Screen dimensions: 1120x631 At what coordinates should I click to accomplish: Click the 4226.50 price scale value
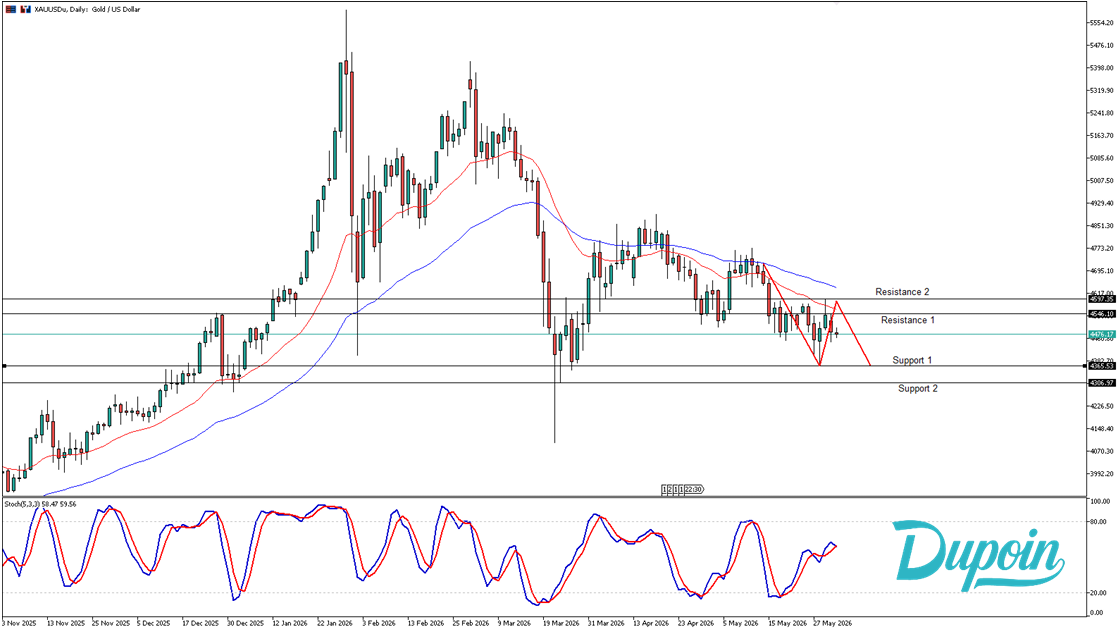click(1101, 406)
